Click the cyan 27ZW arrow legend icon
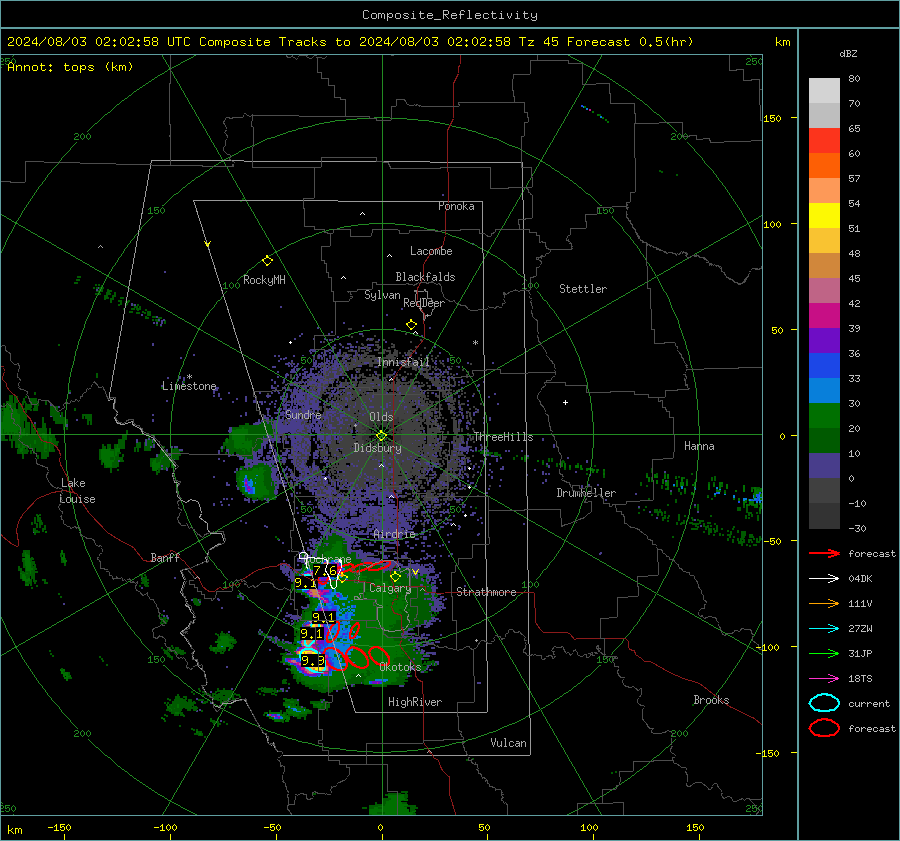This screenshot has height=841, width=900. (x=824, y=629)
